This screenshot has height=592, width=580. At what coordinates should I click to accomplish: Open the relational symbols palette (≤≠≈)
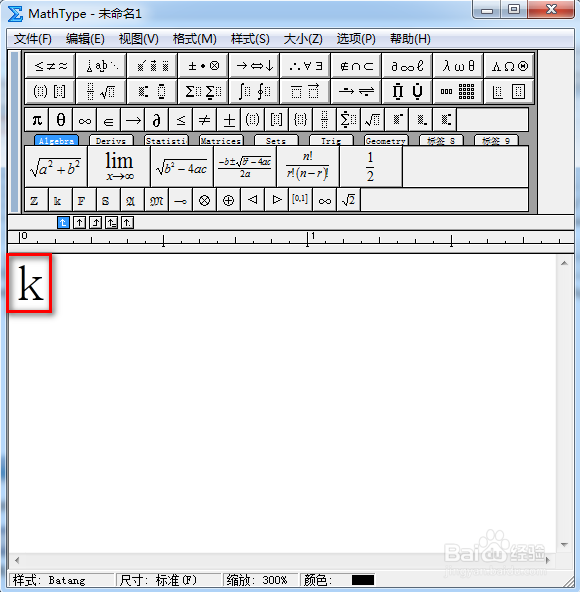point(50,66)
